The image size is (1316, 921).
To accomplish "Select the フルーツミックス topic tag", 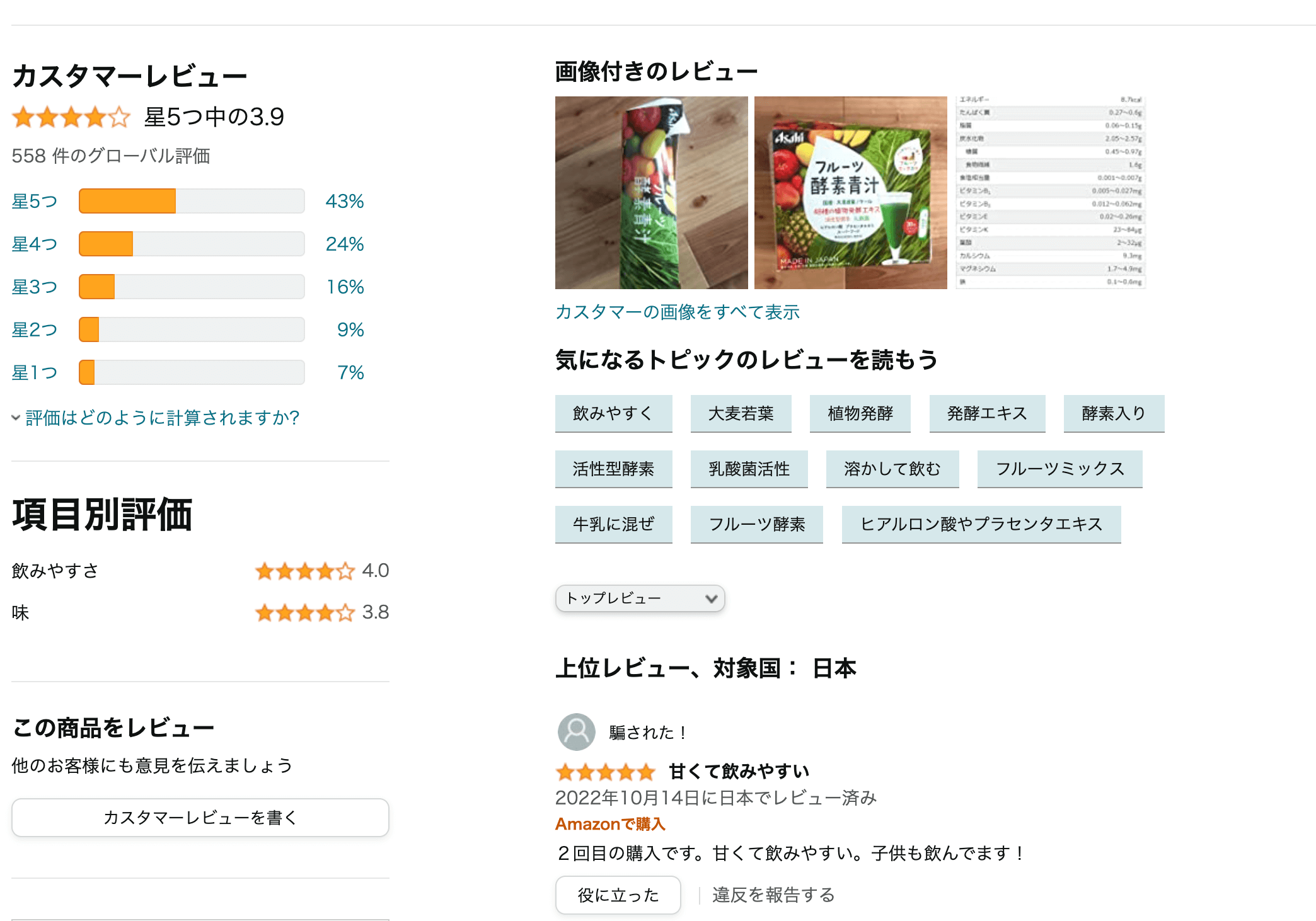I will pos(1059,469).
